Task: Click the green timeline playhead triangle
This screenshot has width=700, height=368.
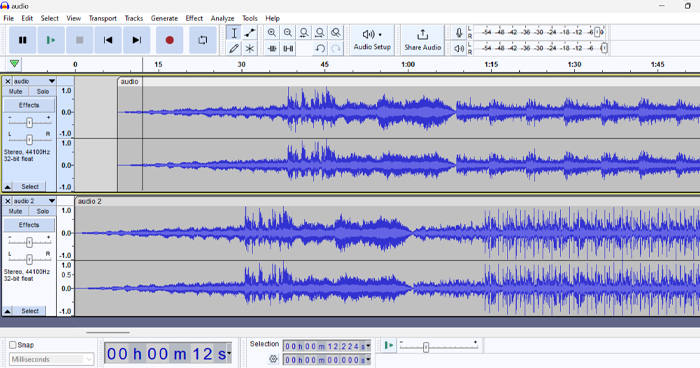Action: pos(14,64)
